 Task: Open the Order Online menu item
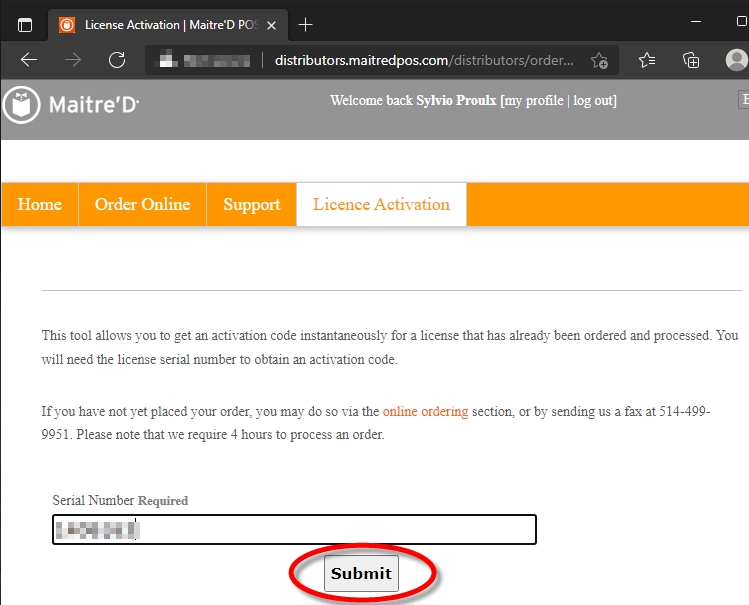click(142, 204)
